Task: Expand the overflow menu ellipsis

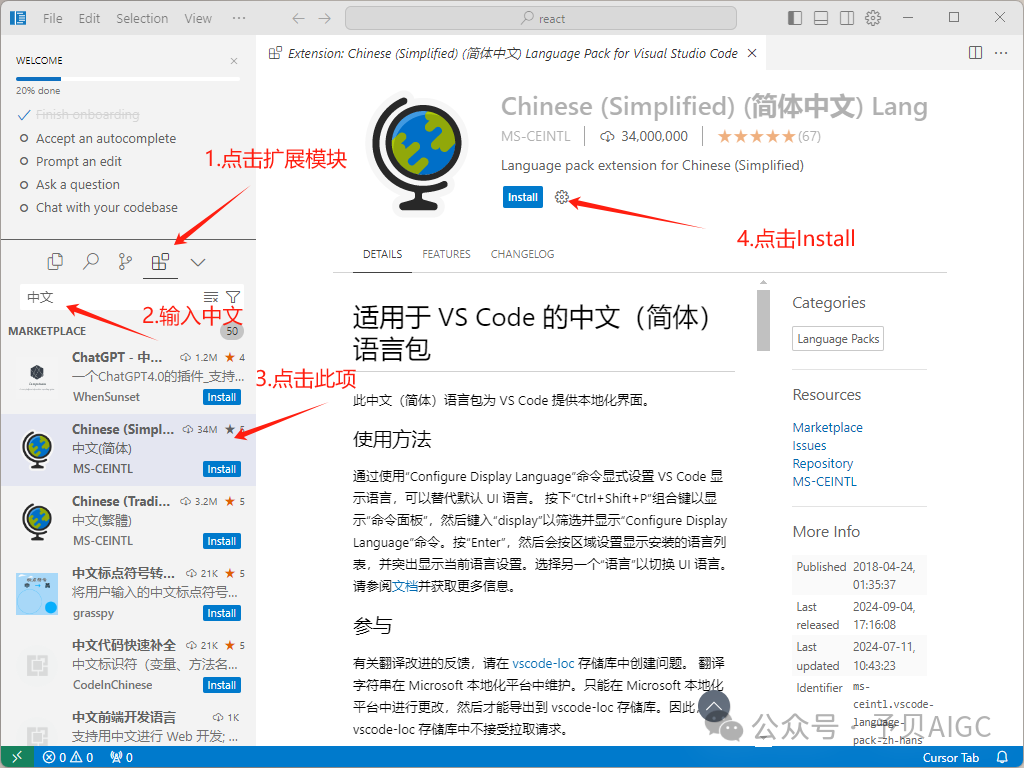Action: click(x=239, y=18)
